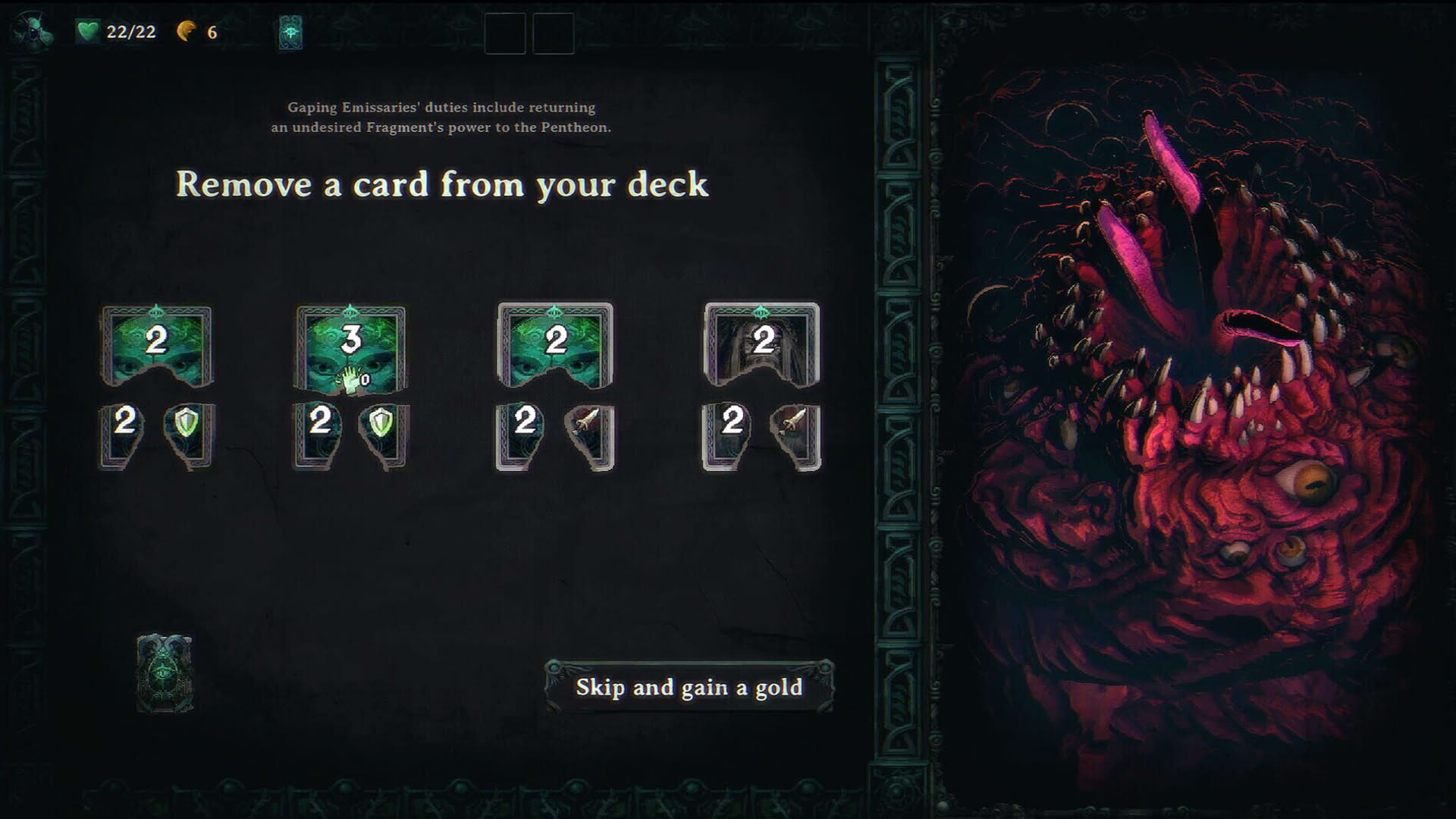Click dagger icon under third card

coord(588,436)
